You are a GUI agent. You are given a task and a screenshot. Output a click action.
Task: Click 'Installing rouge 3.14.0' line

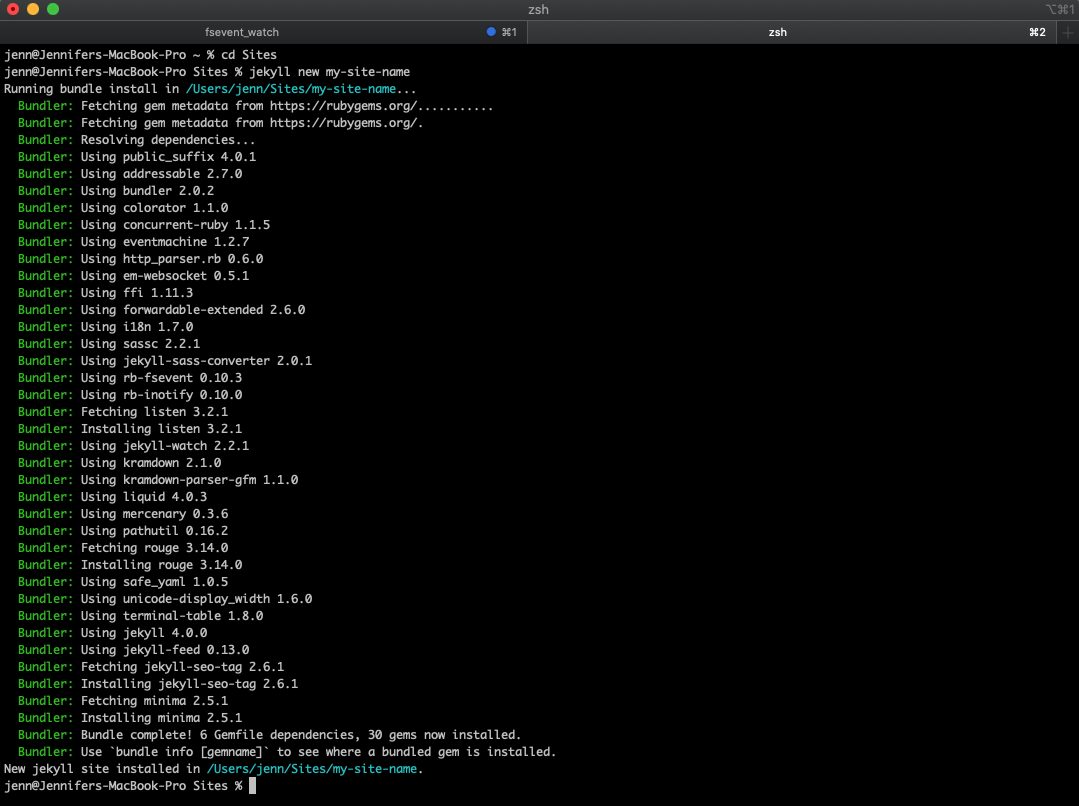click(161, 564)
